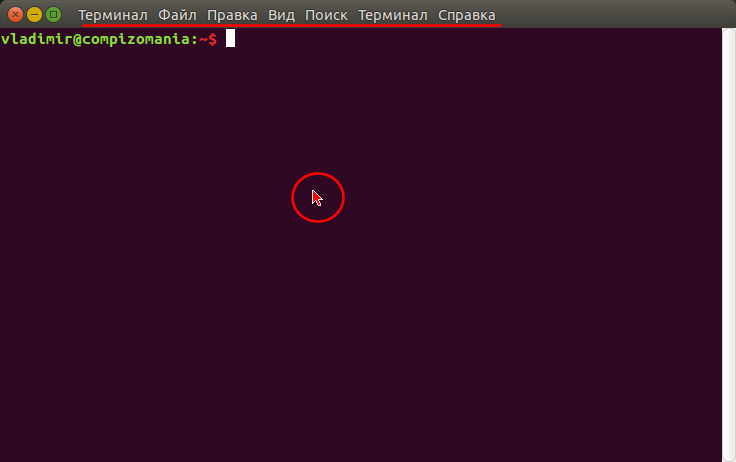736x462 pixels.
Task: Click the colon after compizomania in the prompt
Action: tap(194, 40)
